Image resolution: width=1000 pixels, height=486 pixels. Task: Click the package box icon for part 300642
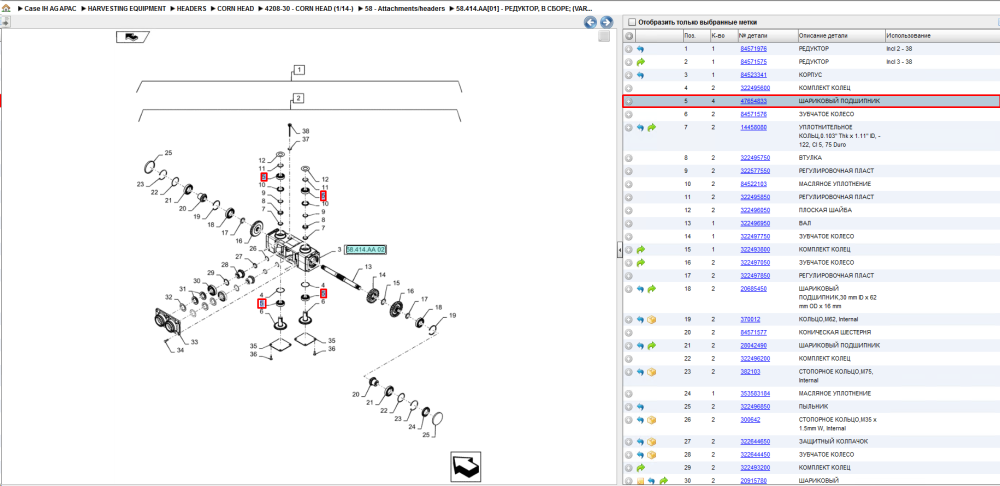[651, 420]
